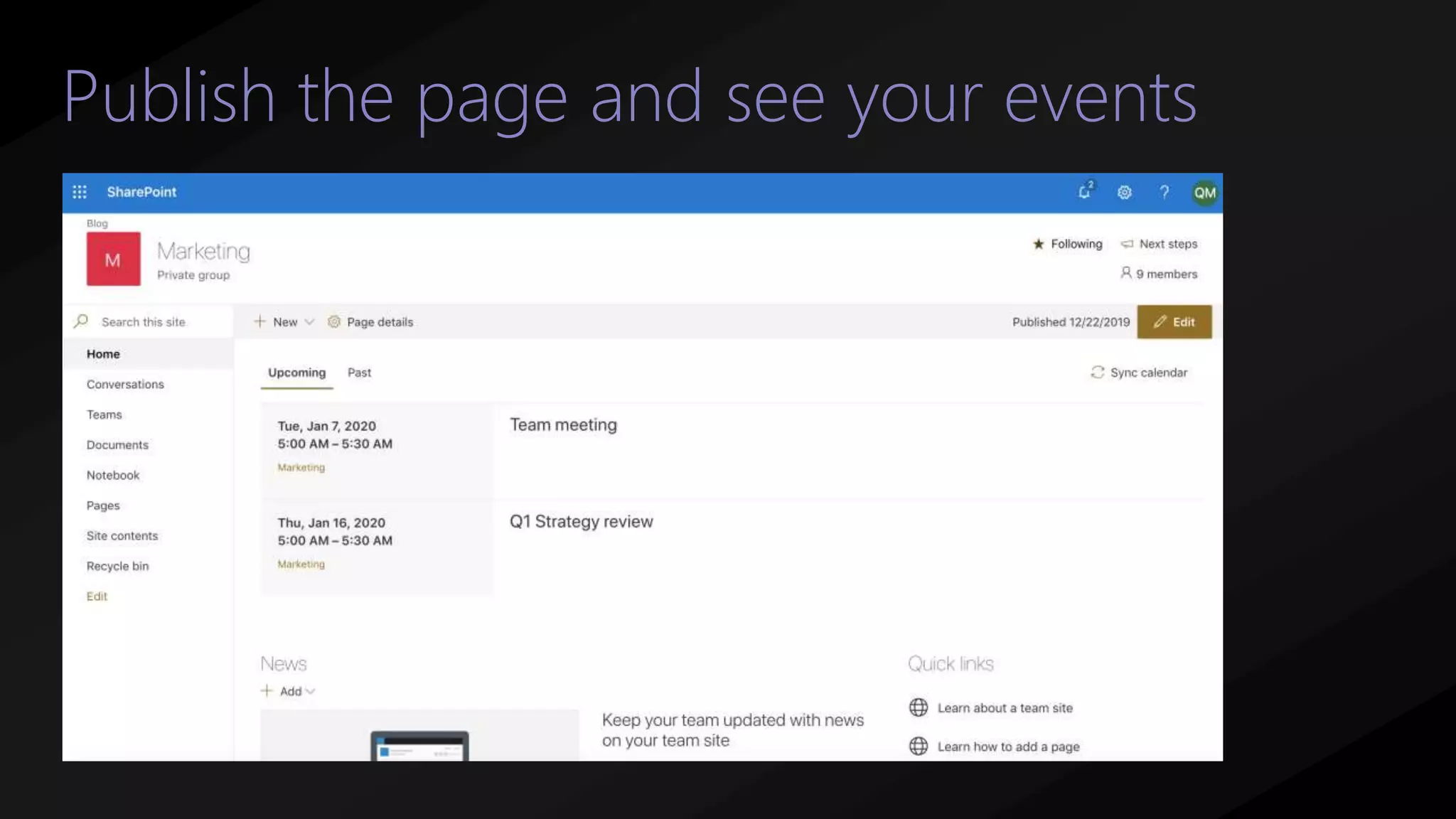
Task: Open the Team meeting event
Action: (x=563, y=424)
